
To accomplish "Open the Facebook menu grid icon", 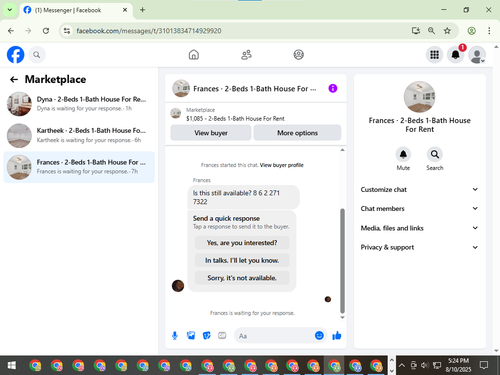I will [434, 55].
